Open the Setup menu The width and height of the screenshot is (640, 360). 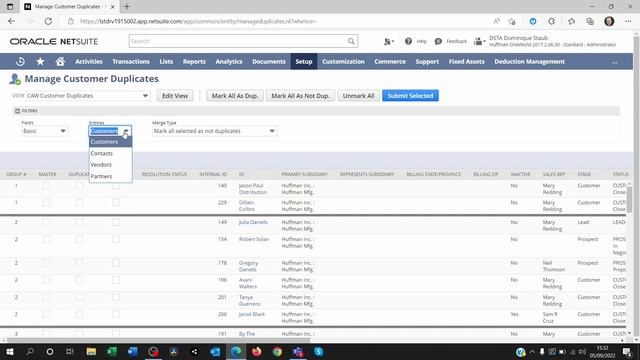304,62
